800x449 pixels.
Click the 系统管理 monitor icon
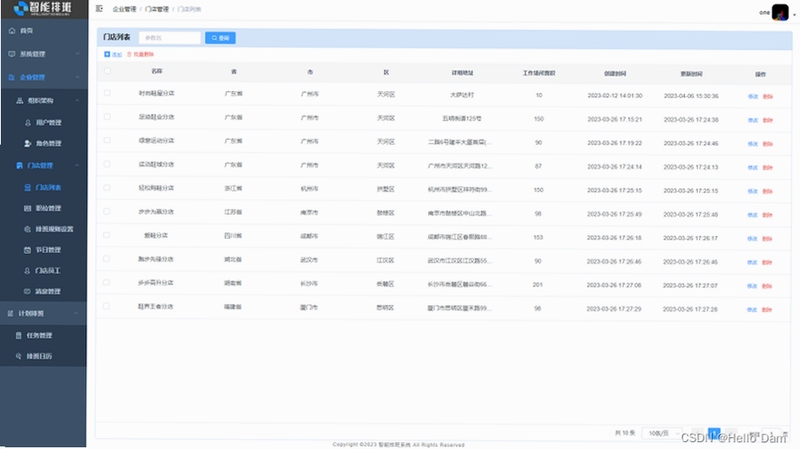pyautogui.click(x=12, y=54)
